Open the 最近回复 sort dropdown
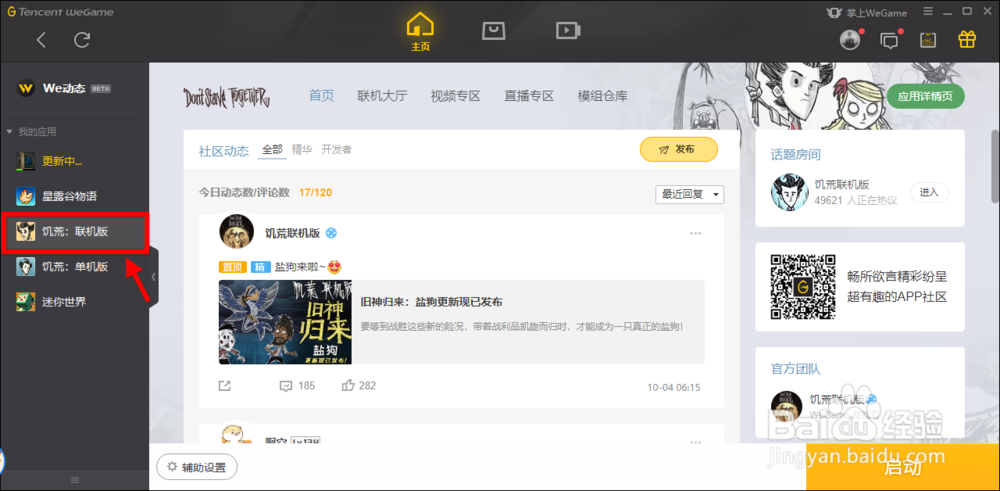This screenshot has width=1000, height=491. pos(689,194)
